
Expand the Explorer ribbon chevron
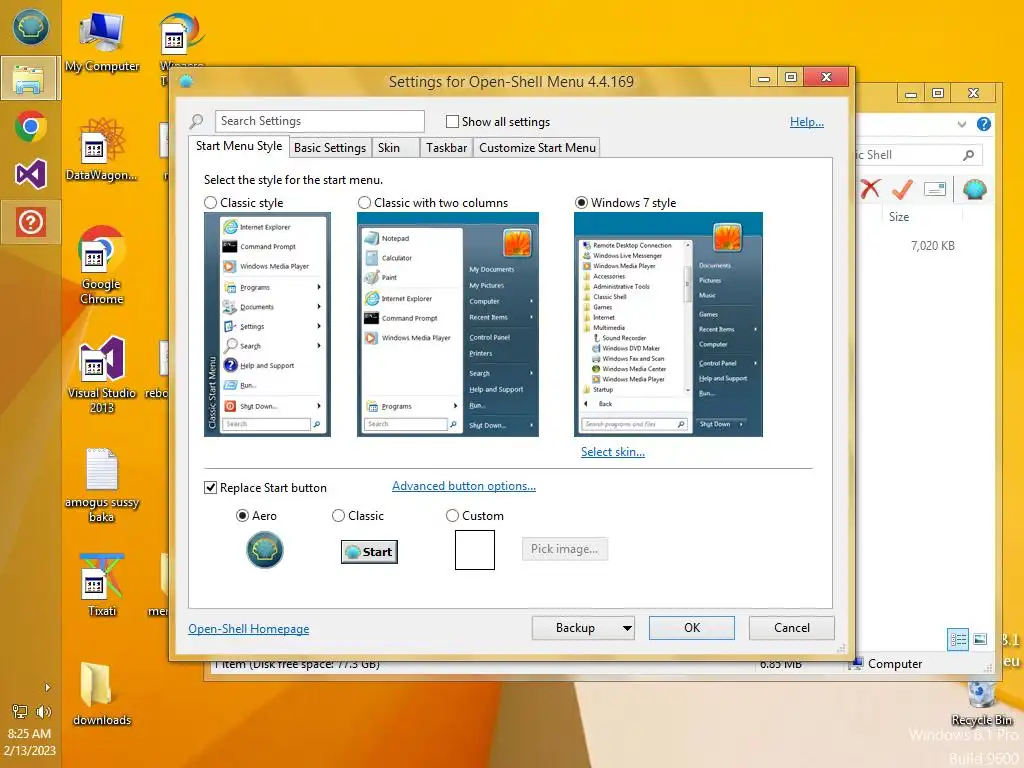coord(961,124)
